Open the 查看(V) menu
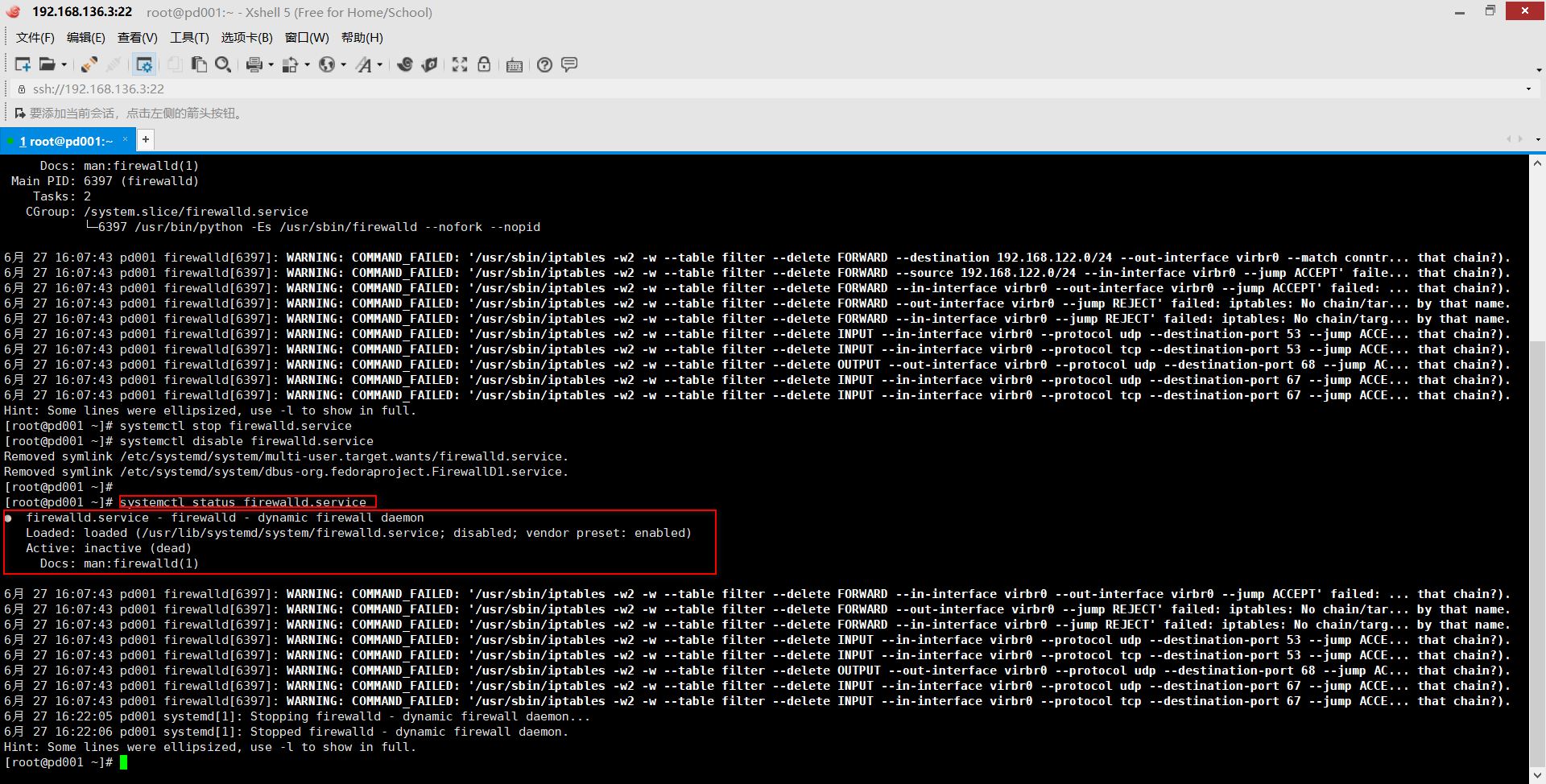This screenshot has height=784, width=1546. click(x=137, y=38)
